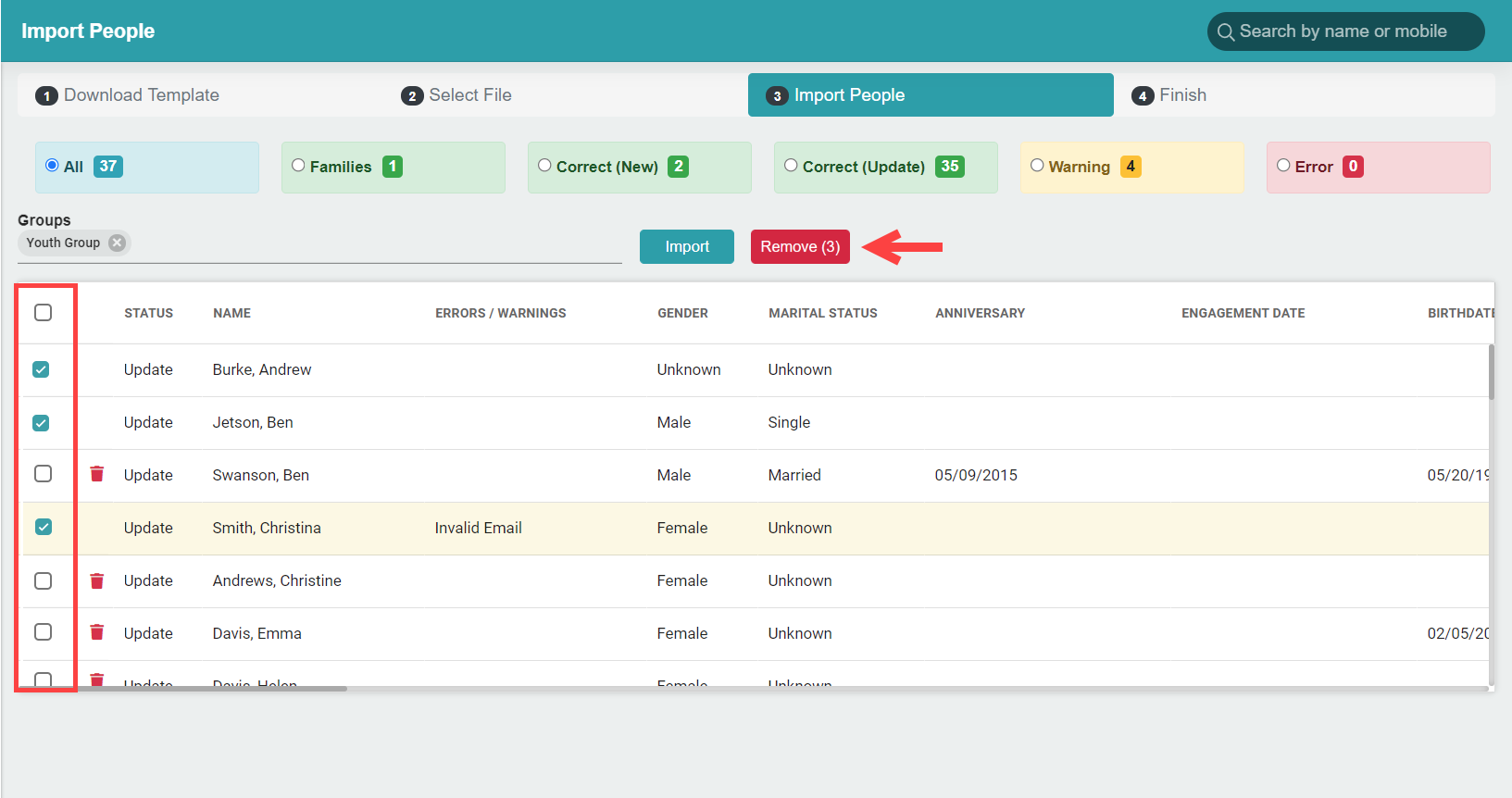Click the ANNIVERSARY column header
Screen dimensions: 1512x798
(980, 313)
